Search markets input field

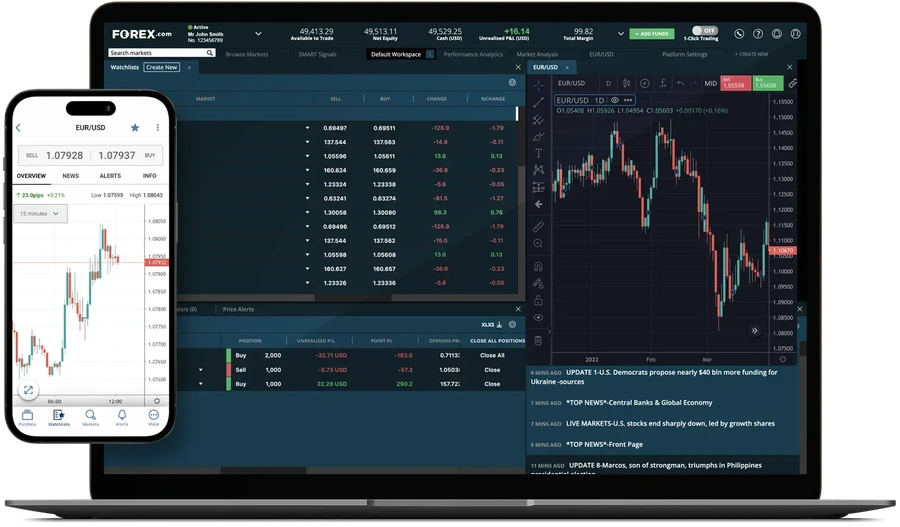coord(161,53)
